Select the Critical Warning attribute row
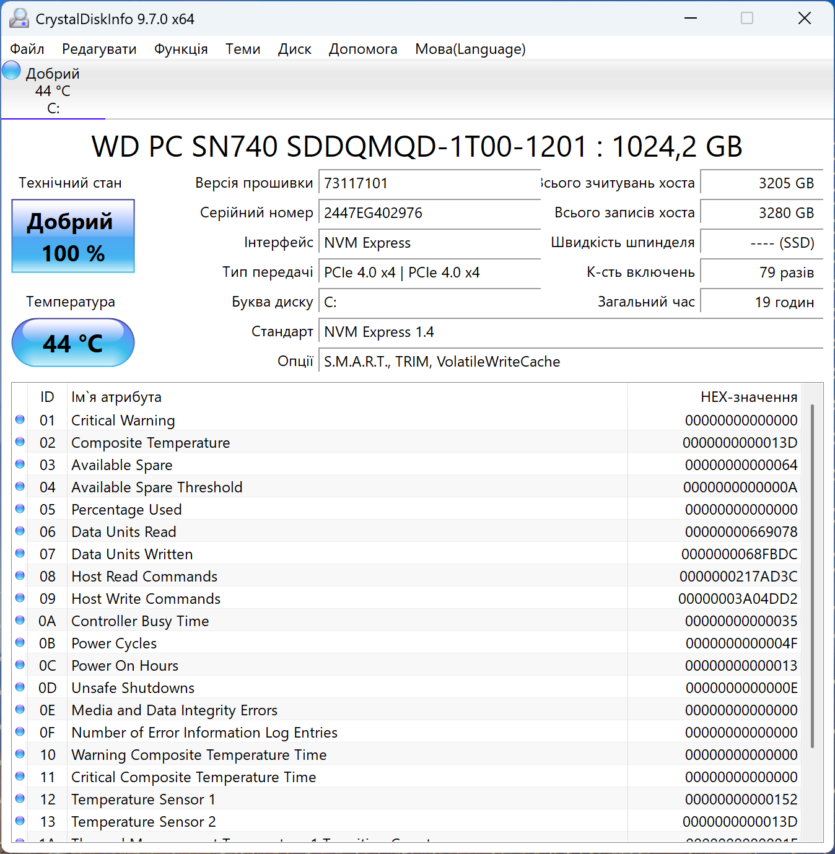 tap(406, 420)
